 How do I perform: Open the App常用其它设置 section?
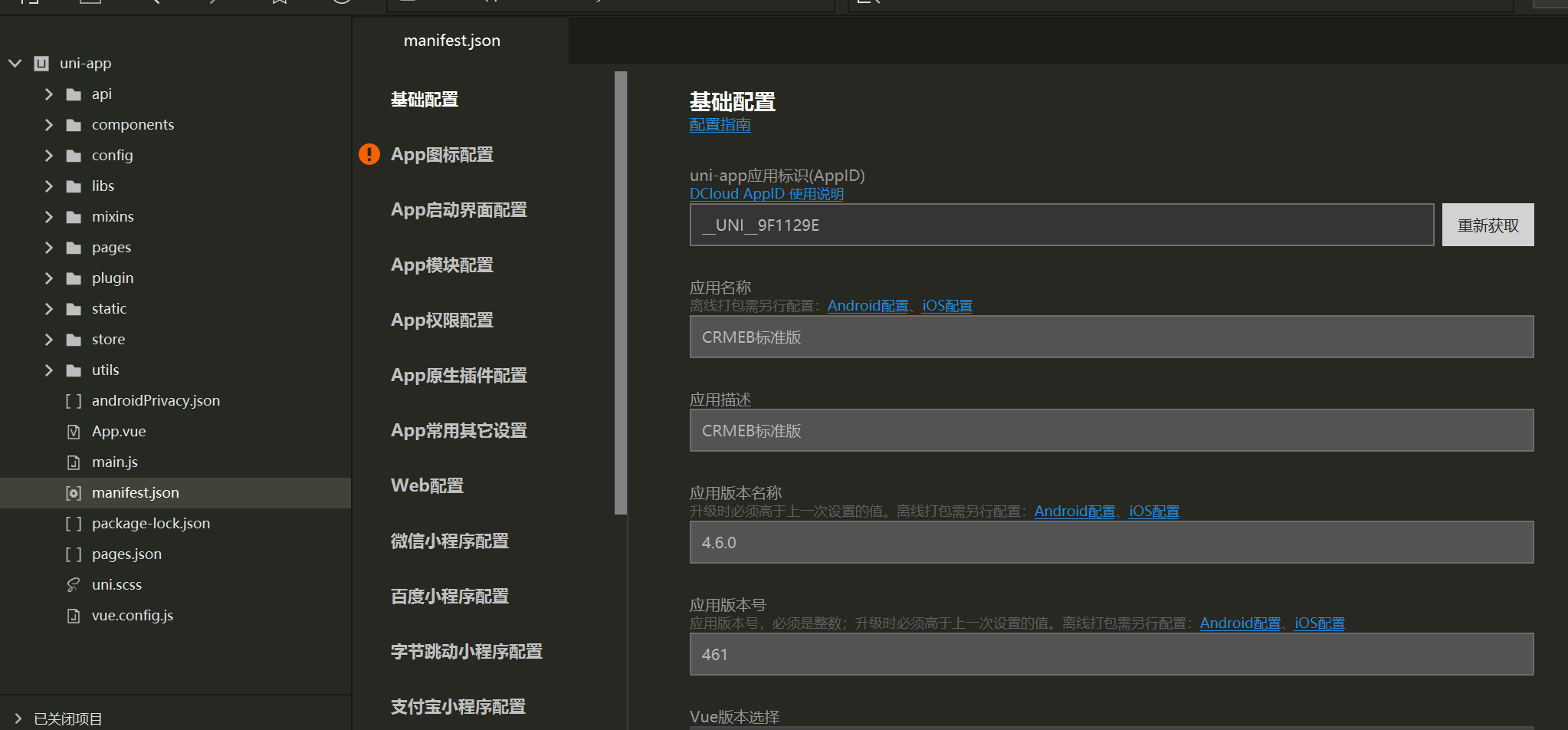(459, 430)
